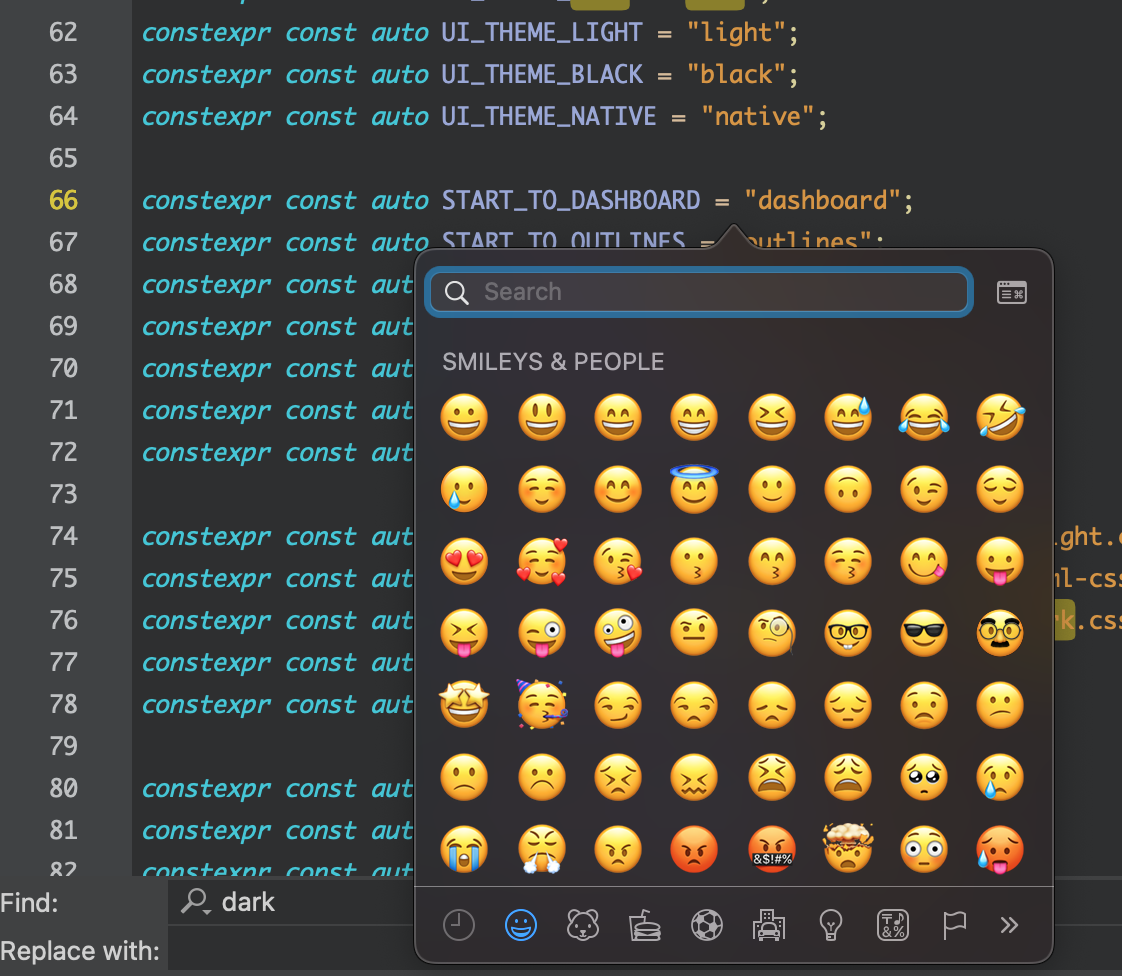The image size is (1122, 976).
Task: Switch to Activity category soccer ball
Action: pyautogui.click(x=707, y=925)
